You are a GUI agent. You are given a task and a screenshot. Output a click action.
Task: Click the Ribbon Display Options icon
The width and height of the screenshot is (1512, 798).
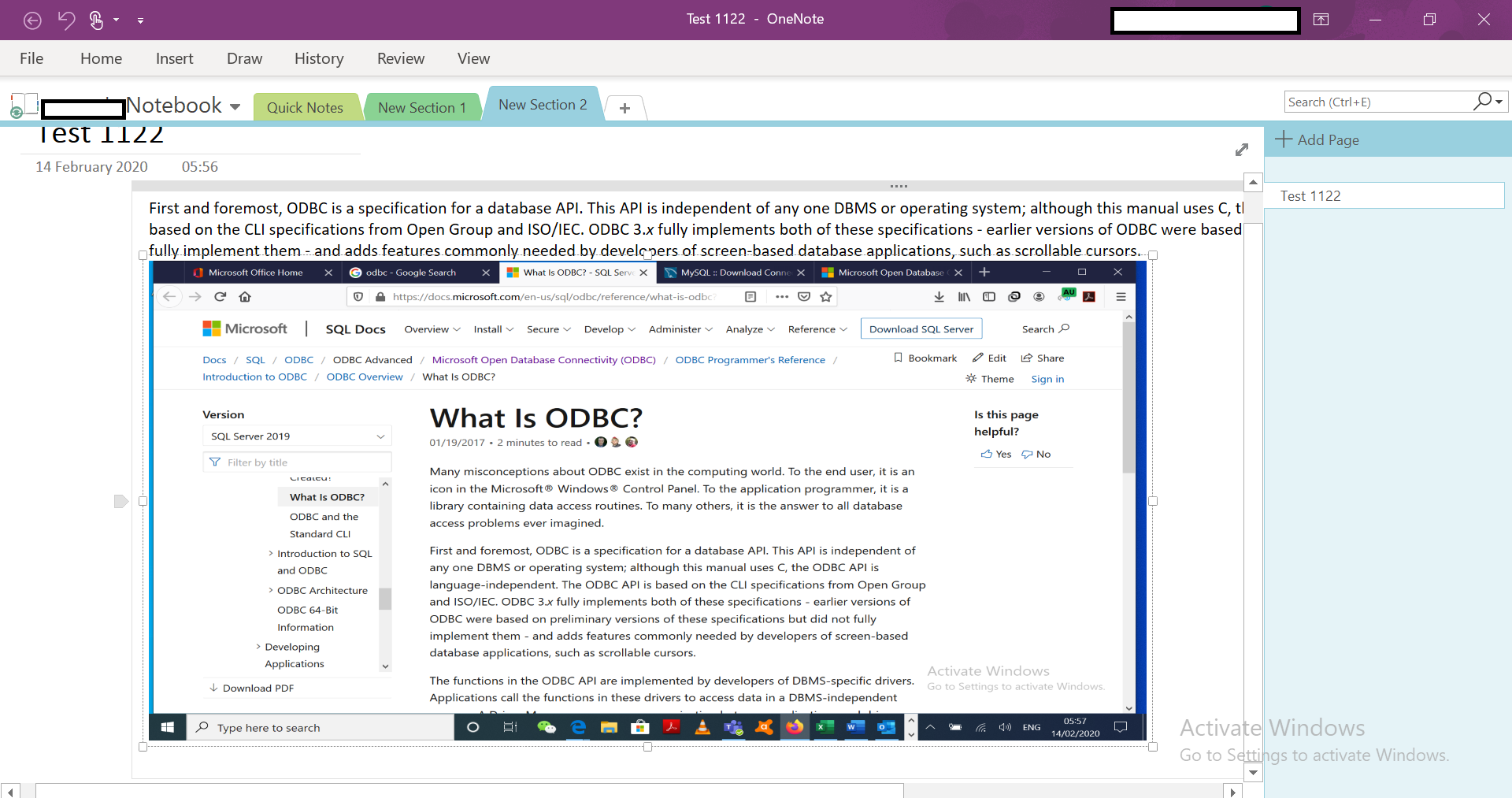1321,20
